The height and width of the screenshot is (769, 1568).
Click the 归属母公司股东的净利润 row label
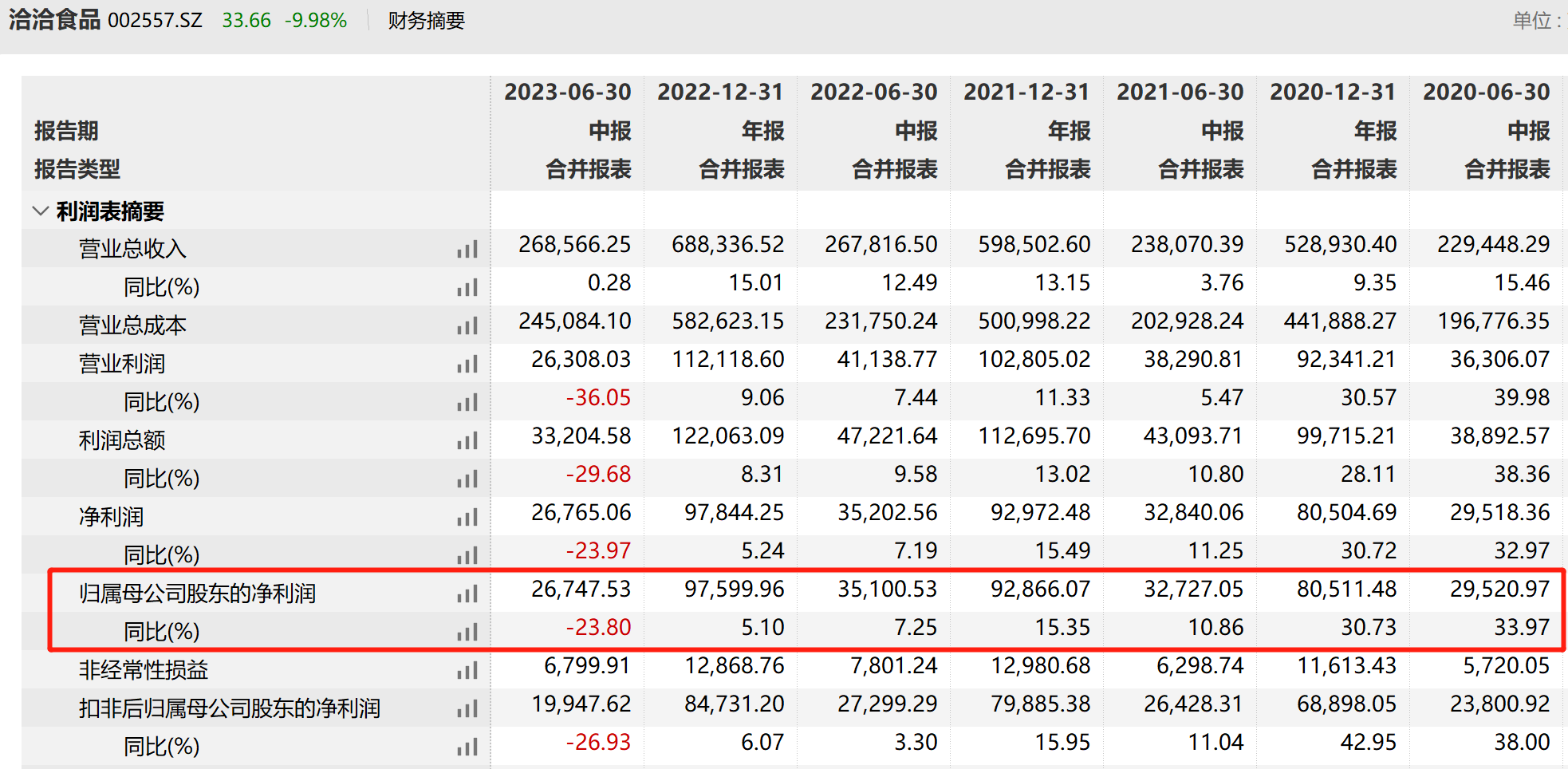click(x=197, y=594)
